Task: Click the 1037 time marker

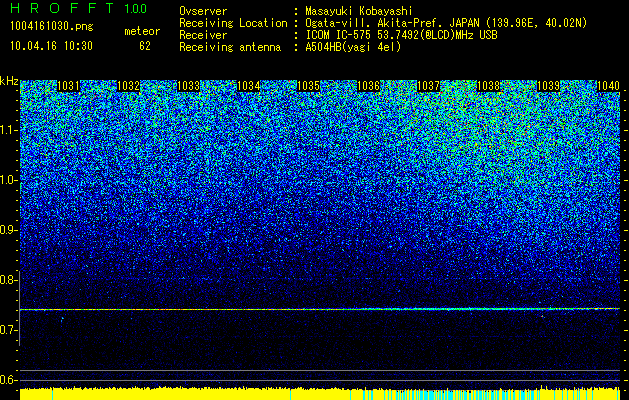Action: [x=428, y=86]
